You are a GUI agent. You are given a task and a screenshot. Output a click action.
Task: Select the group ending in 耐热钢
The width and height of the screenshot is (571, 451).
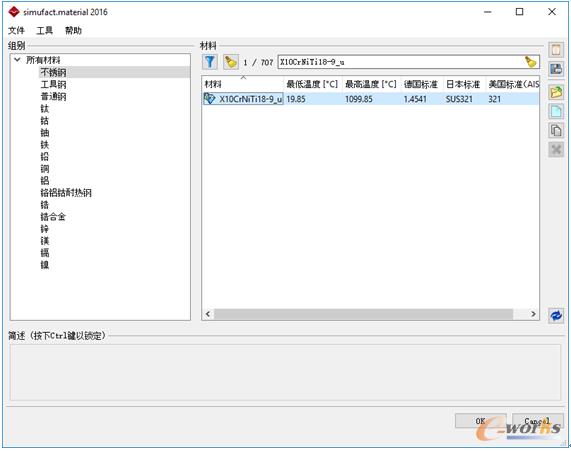[x=66, y=193]
